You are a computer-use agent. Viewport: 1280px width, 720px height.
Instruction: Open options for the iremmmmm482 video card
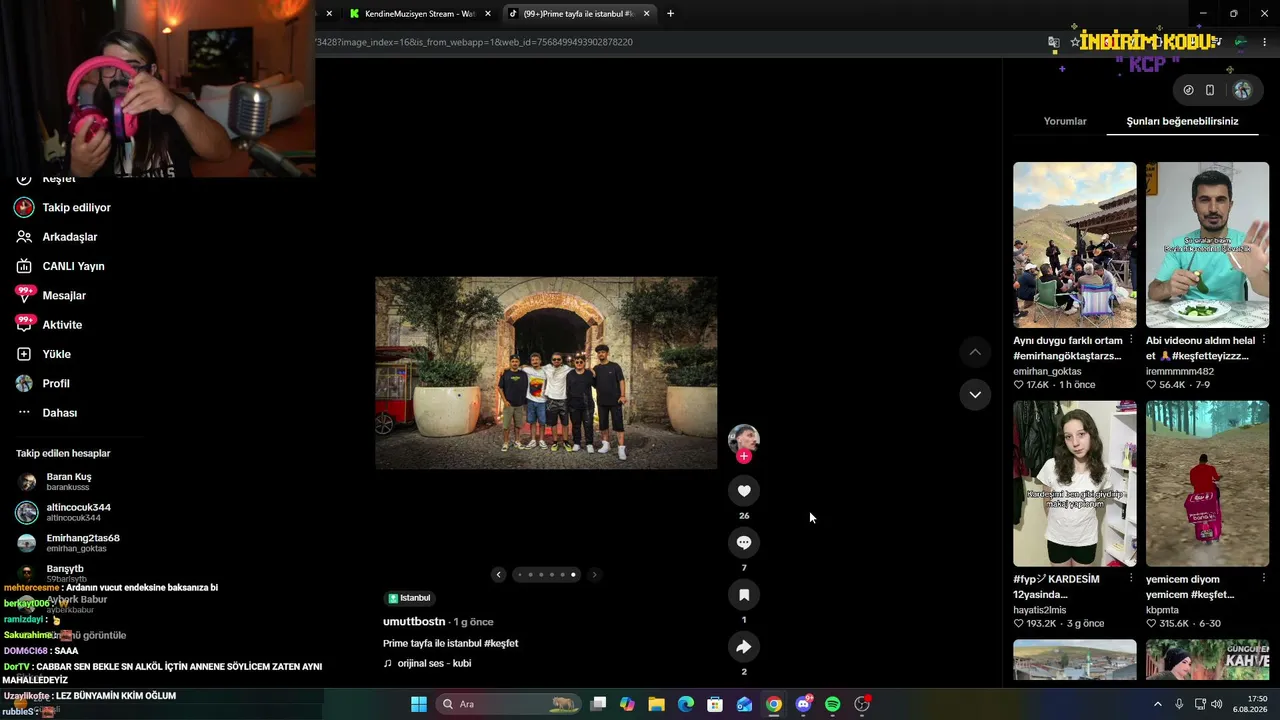[x=1264, y=341]
